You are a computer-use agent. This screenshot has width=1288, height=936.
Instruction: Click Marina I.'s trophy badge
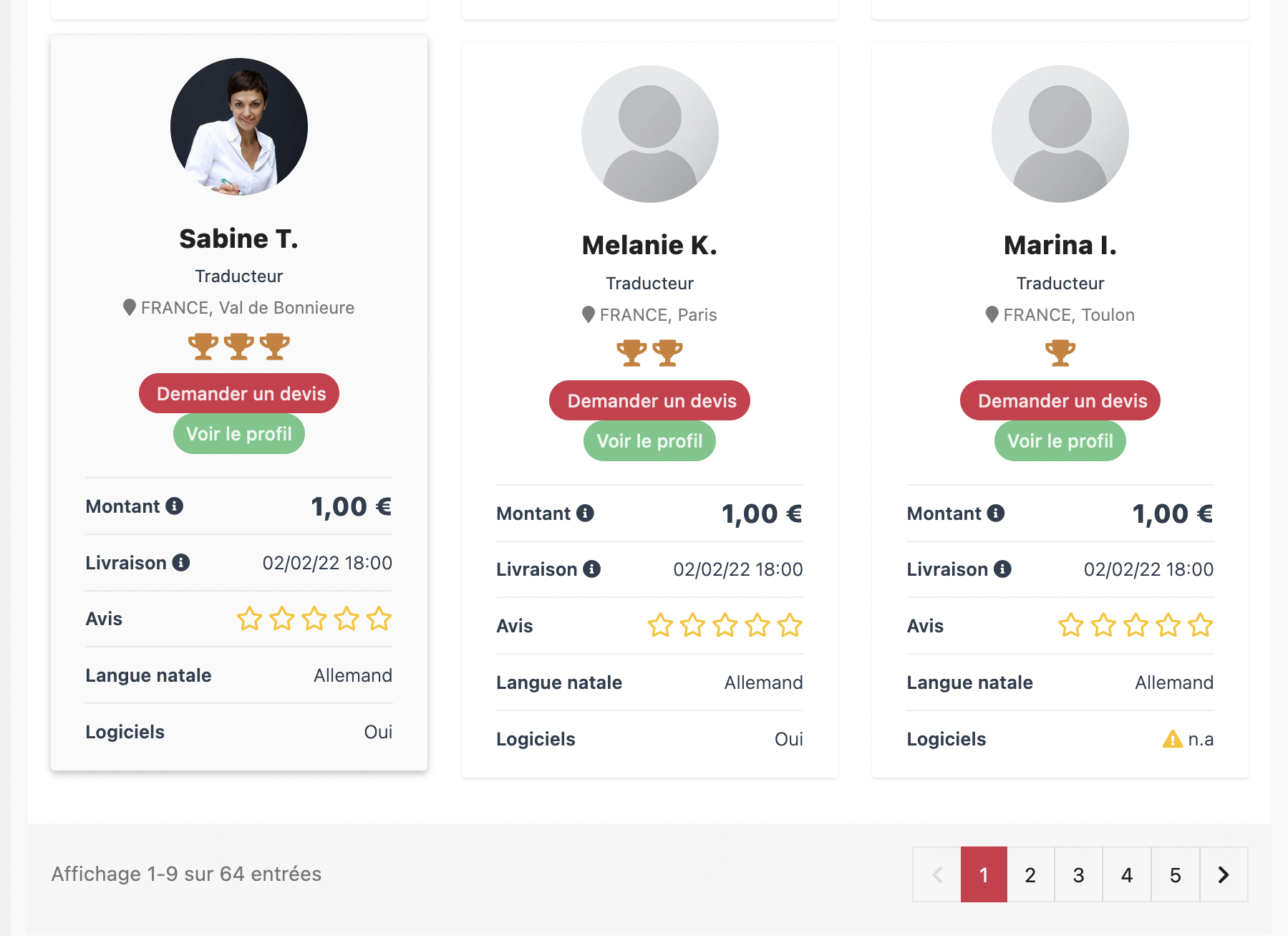point(1060,353)
